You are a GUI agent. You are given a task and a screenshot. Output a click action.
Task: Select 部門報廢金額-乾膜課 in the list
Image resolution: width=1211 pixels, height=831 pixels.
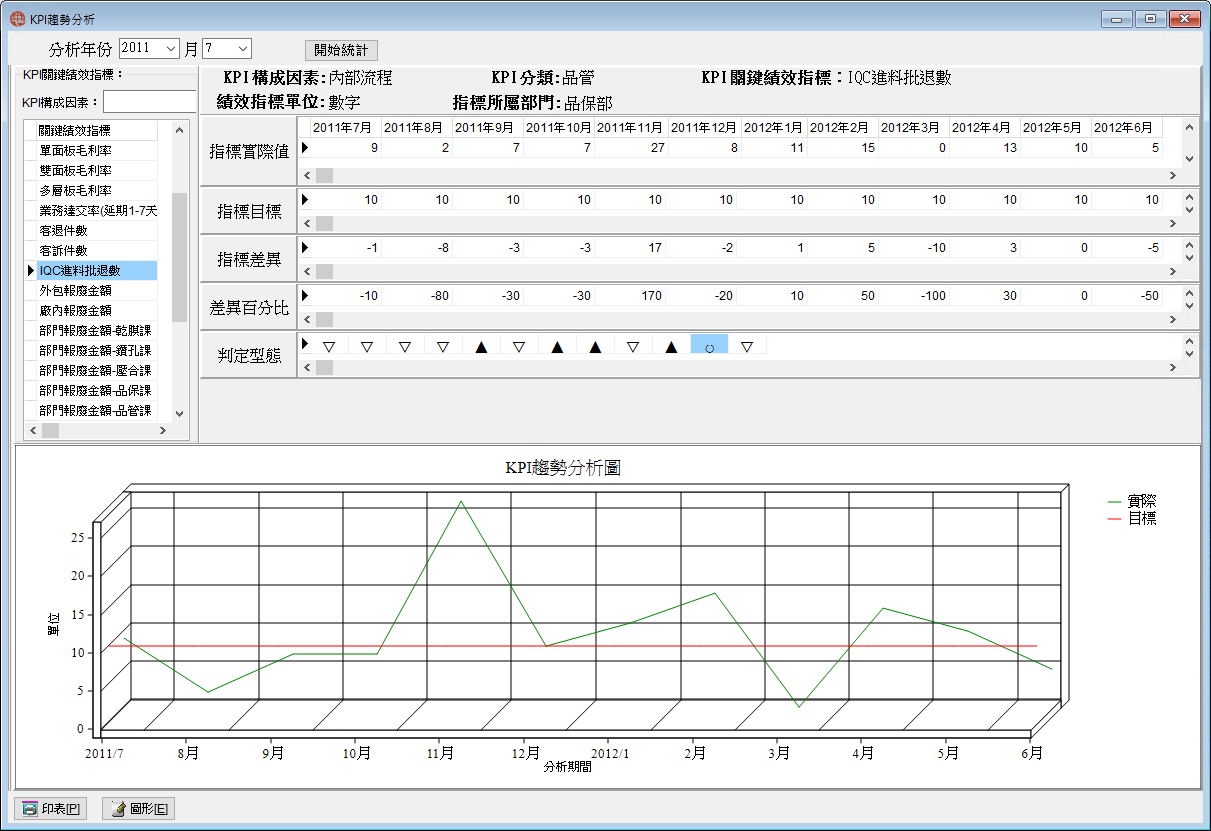pyautogui.click(x=97, y=330)
